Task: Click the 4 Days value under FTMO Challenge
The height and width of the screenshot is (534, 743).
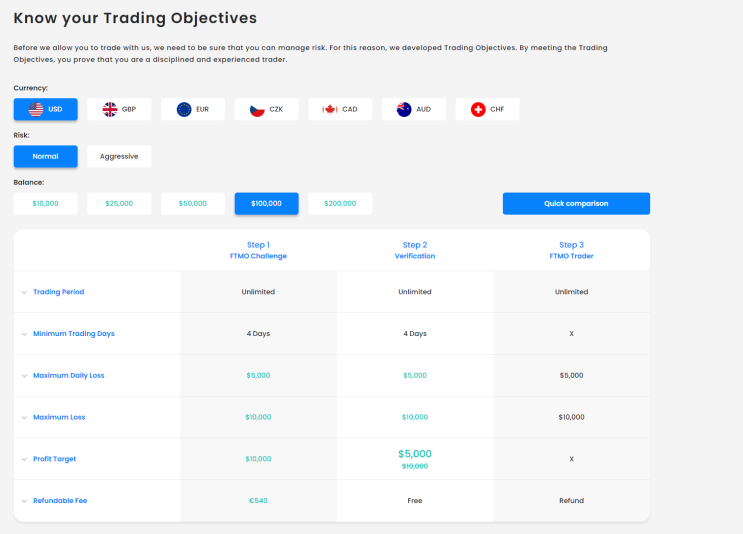Action: pyautogui.click(x=258, y=334)
